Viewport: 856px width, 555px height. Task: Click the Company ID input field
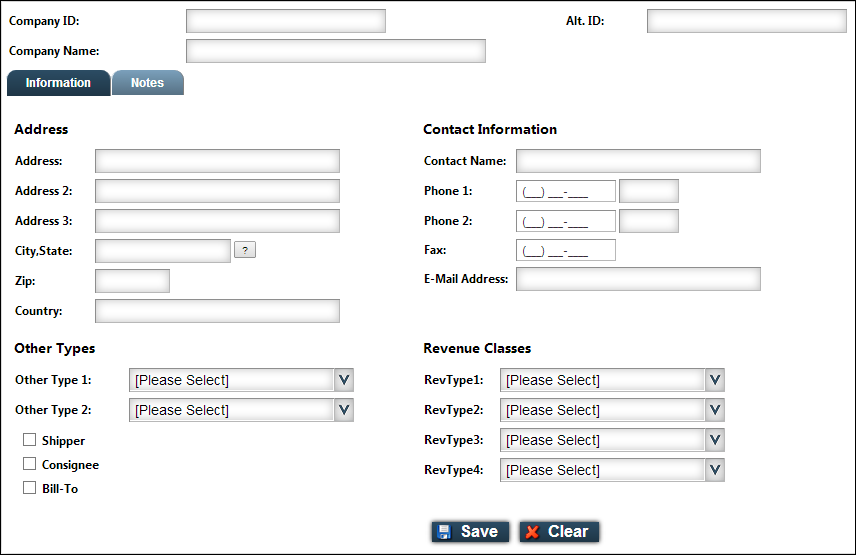(285, 21)
